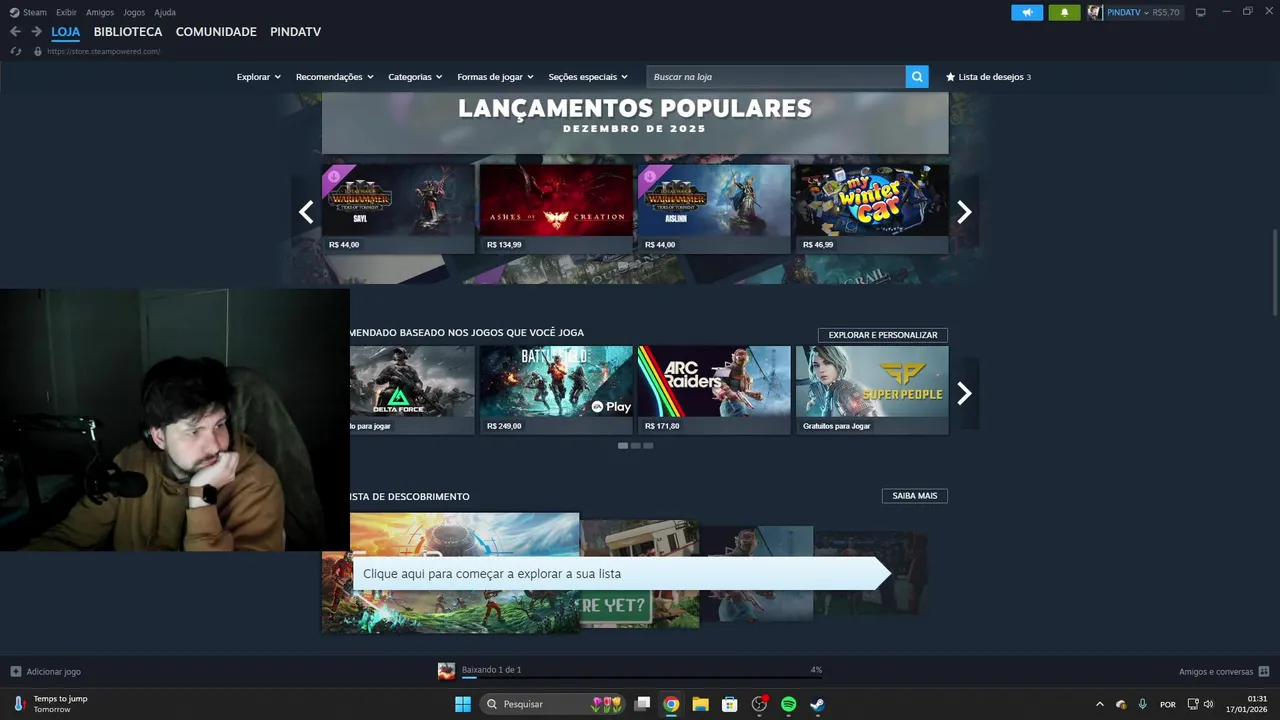
Task: Open Microsoft Store from the taskbar
Action: (x=730, y=704)
